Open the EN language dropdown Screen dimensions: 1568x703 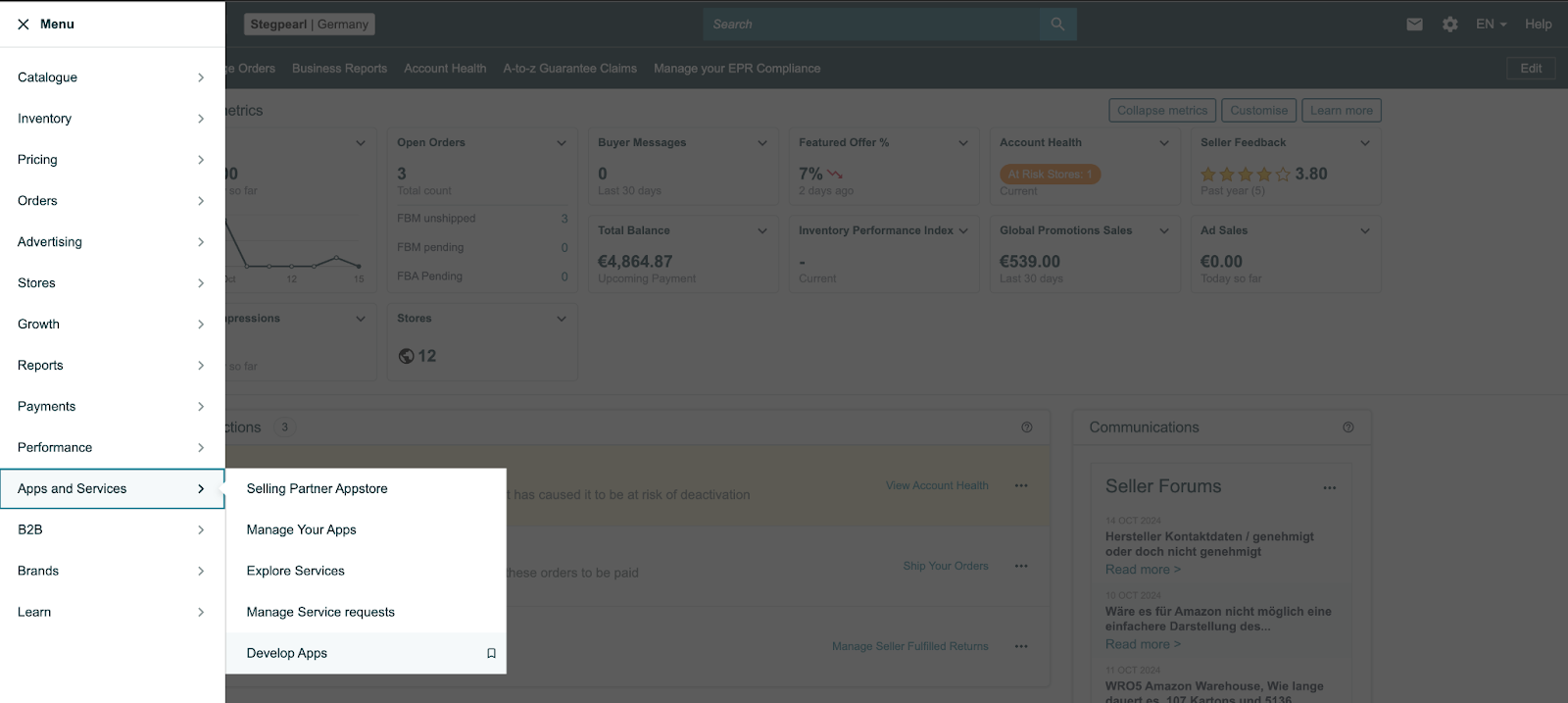[x=1491, y=25]
